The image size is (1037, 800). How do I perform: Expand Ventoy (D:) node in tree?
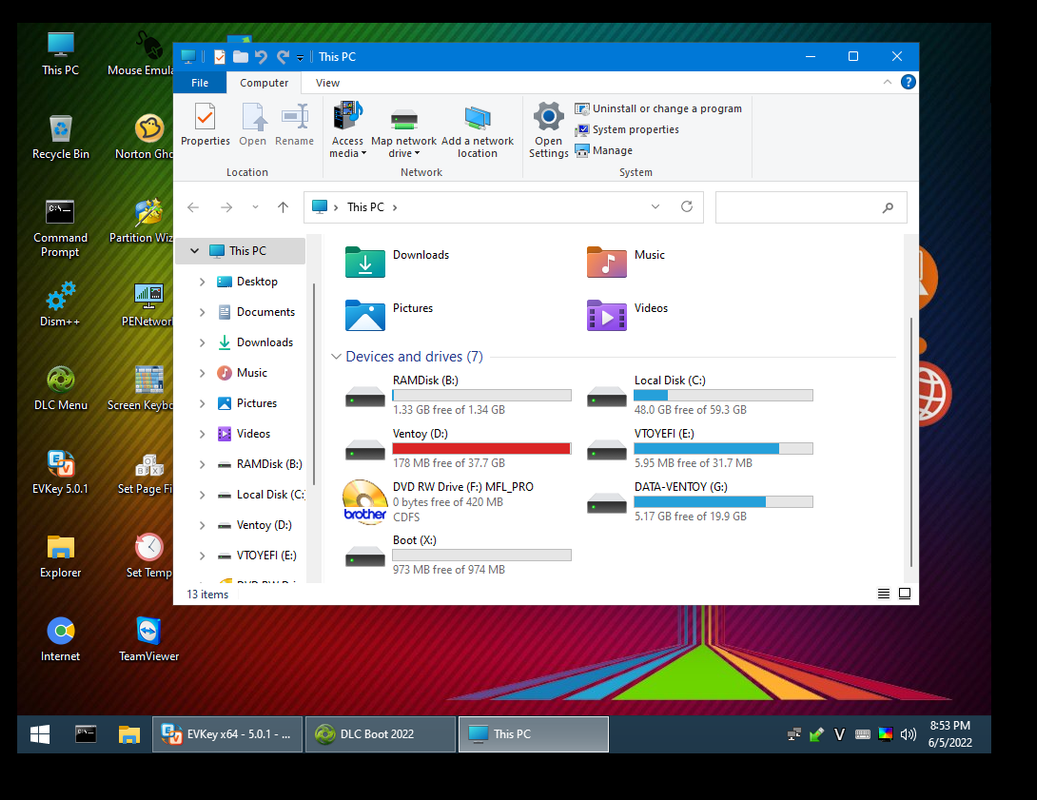202,525
